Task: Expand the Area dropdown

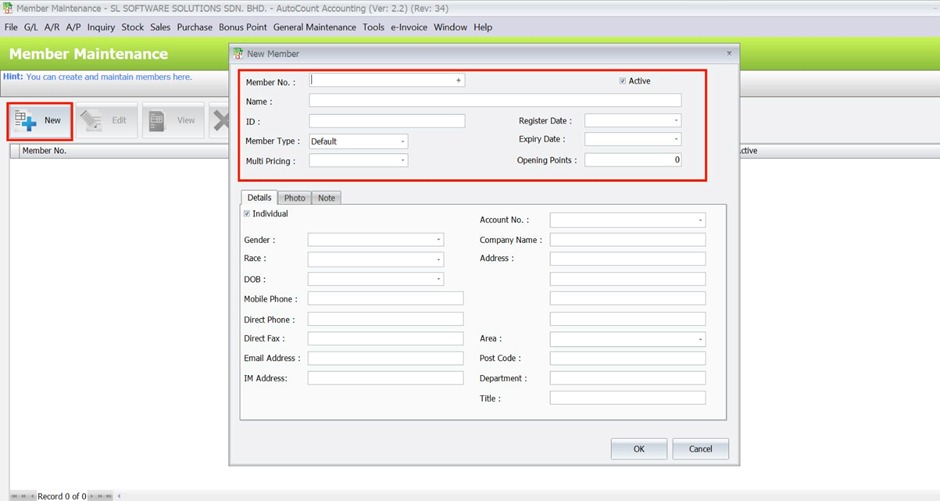Action: pyautogui.click(x=700, y=339)
